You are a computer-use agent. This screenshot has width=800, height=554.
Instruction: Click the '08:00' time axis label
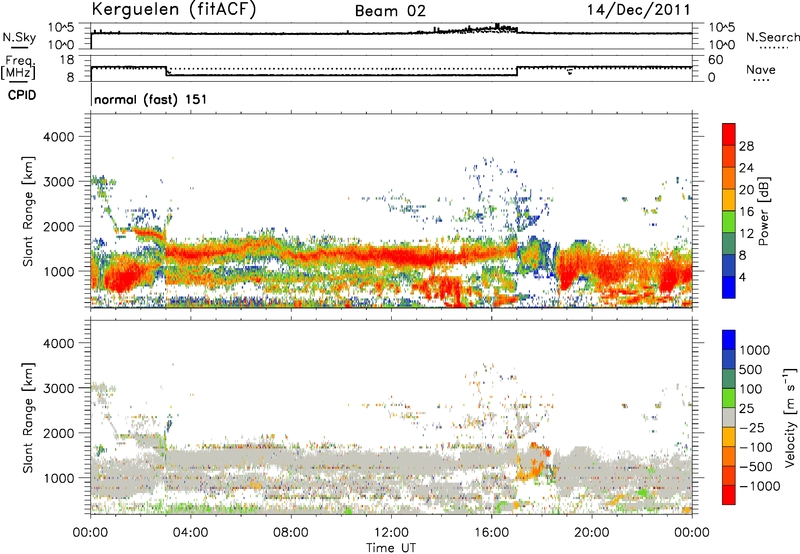pyautogui.click(x=291, y=533)
